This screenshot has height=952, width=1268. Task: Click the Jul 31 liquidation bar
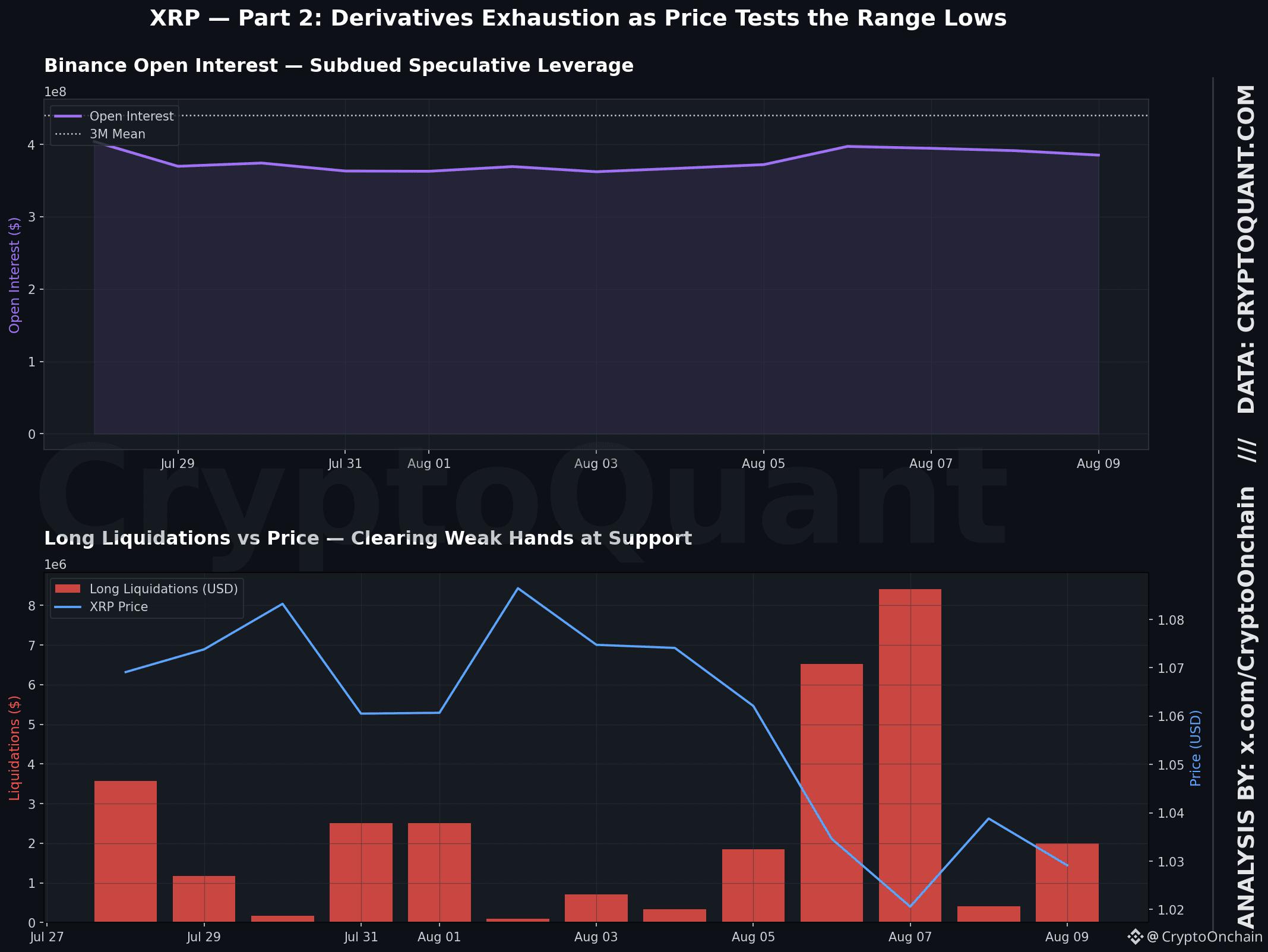point(361,872)
